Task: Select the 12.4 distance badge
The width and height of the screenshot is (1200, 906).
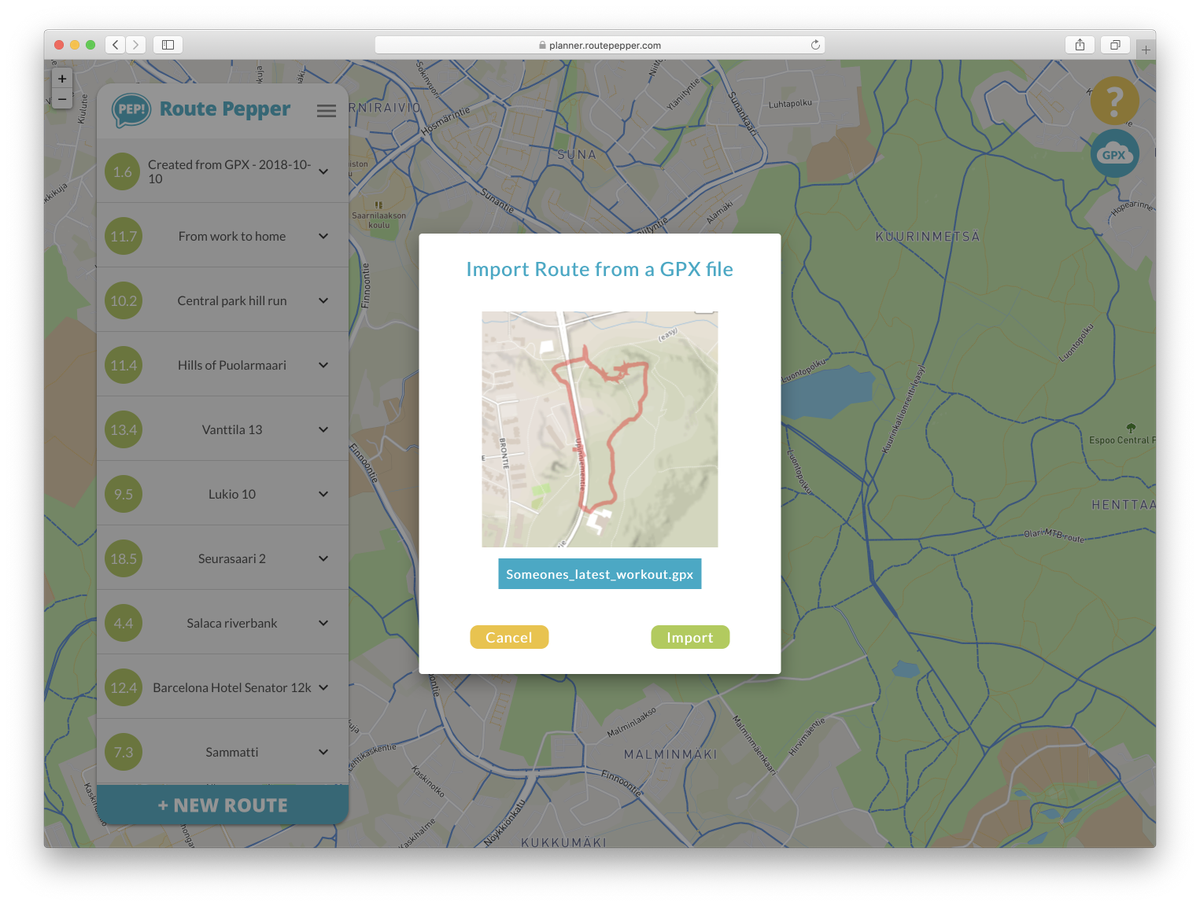Action: (123, 688)
